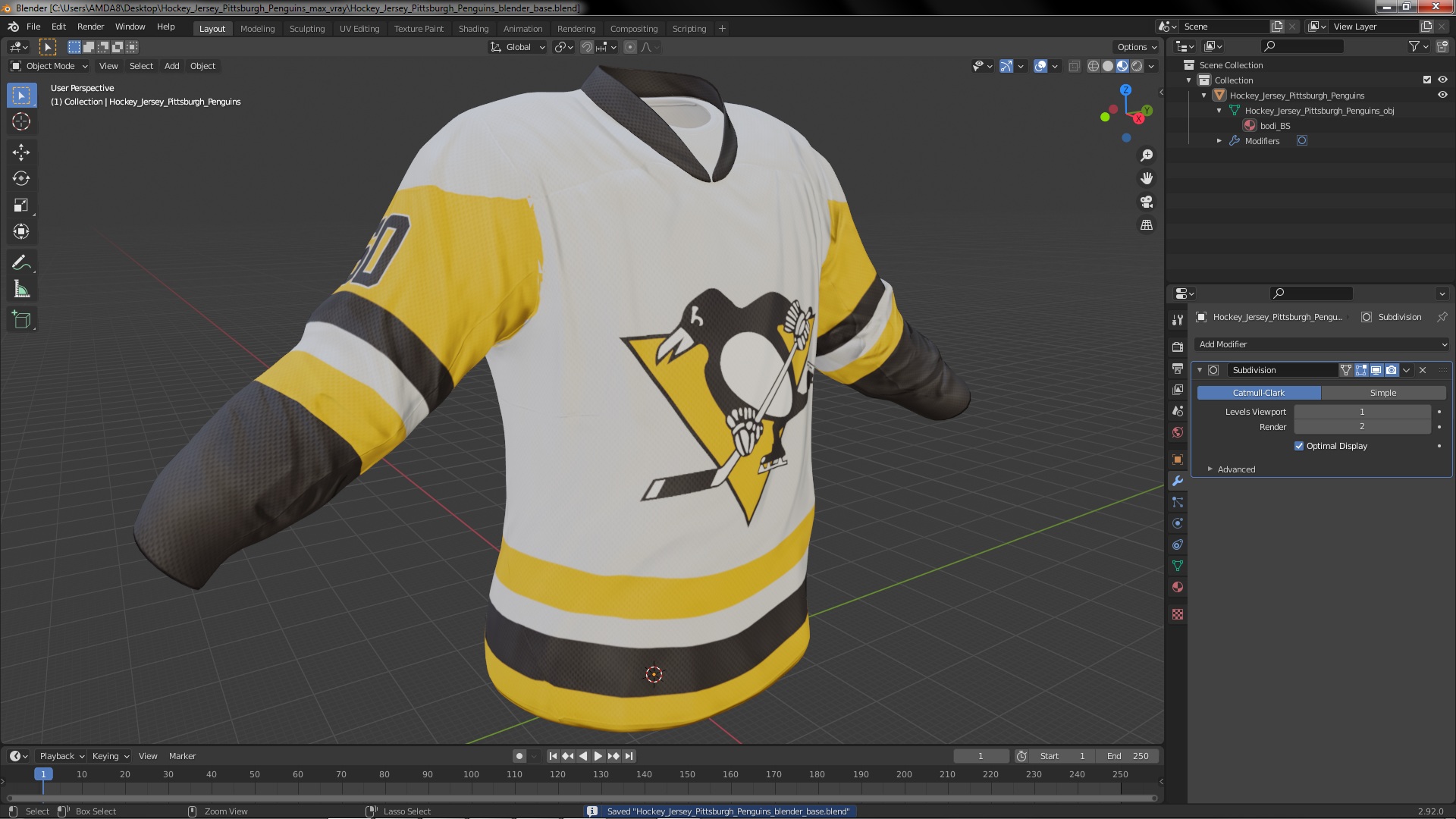Open Physics properties tab

tap(1178, 523)
